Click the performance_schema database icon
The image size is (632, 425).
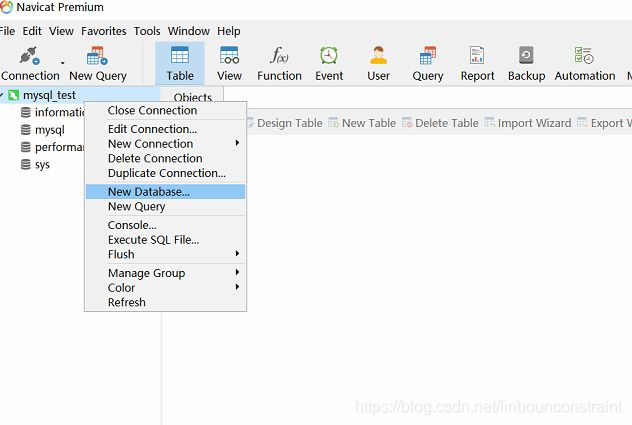(25, 147)
